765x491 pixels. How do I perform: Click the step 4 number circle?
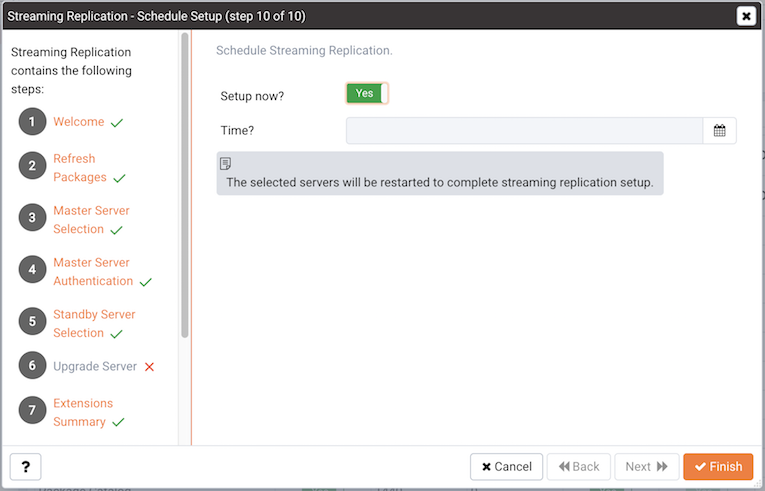[32, 269]
